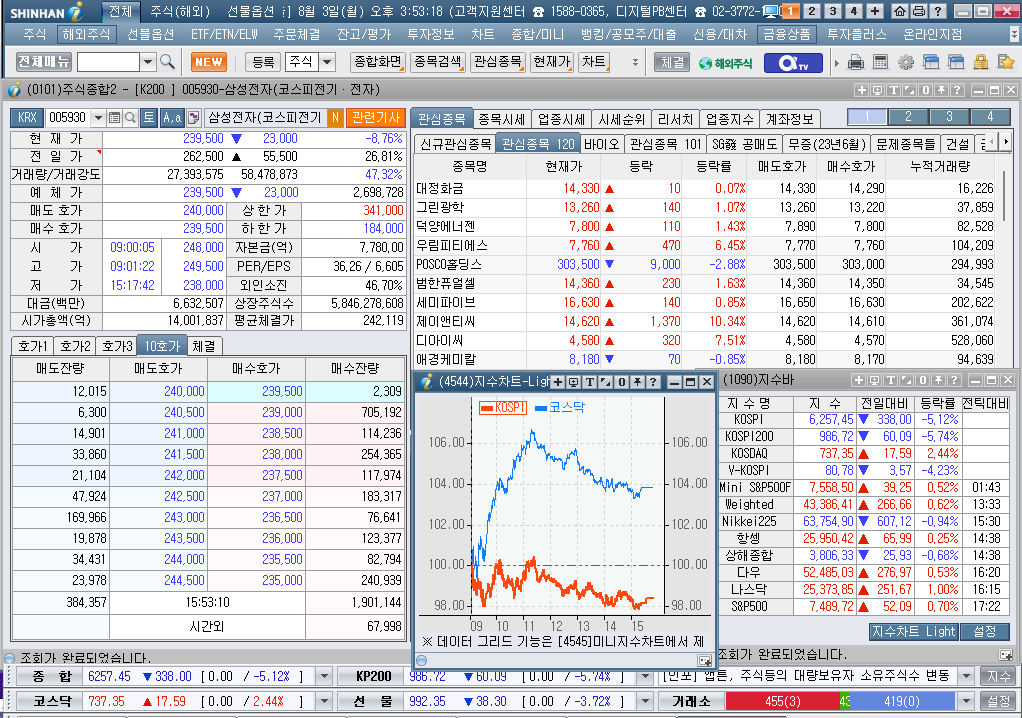Click the orange 관련기사 button
The image size is (1022, 718).
tap(375, 118)
